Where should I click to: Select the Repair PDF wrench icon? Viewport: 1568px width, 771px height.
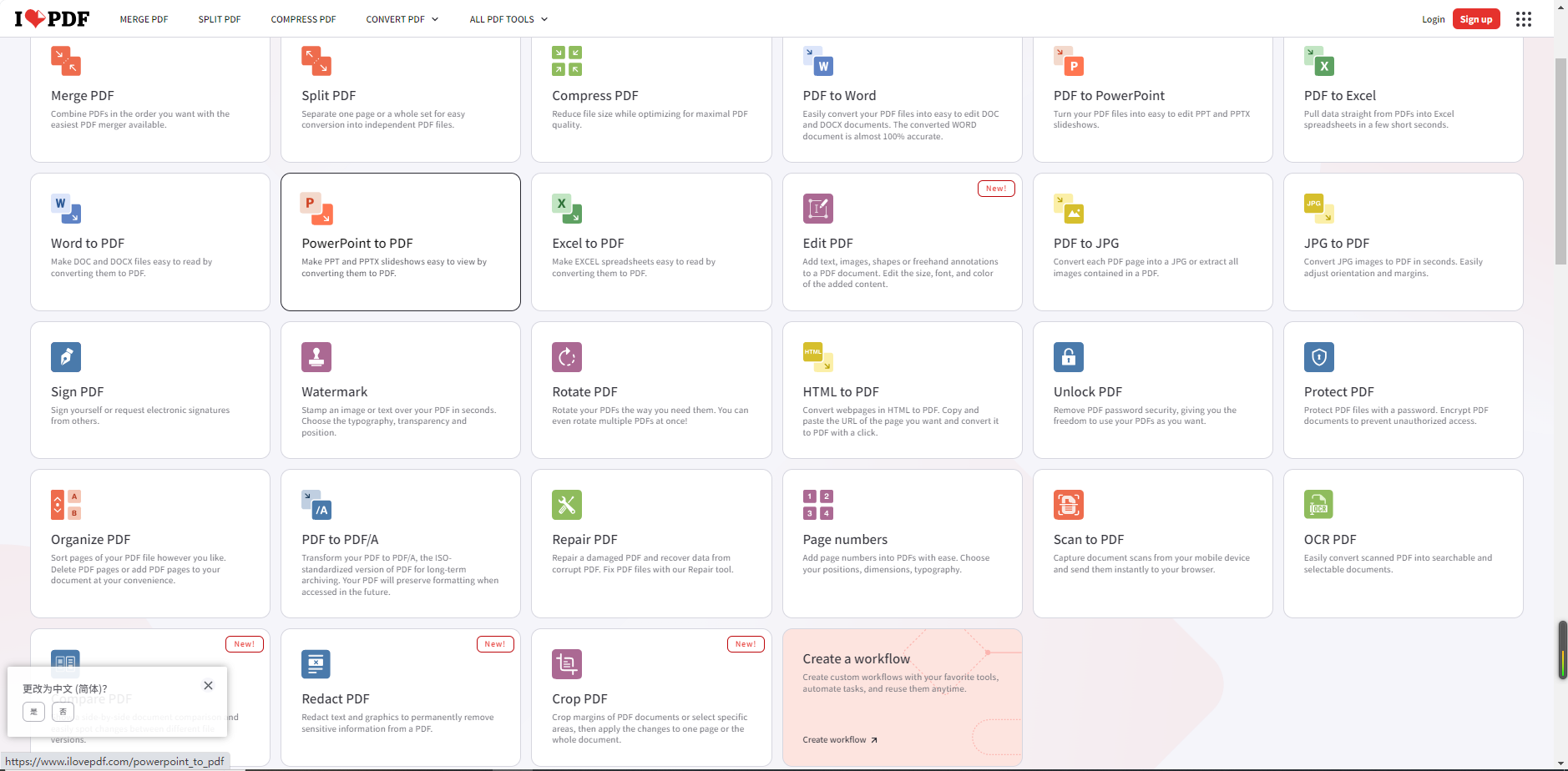click(x=566, y=505)
